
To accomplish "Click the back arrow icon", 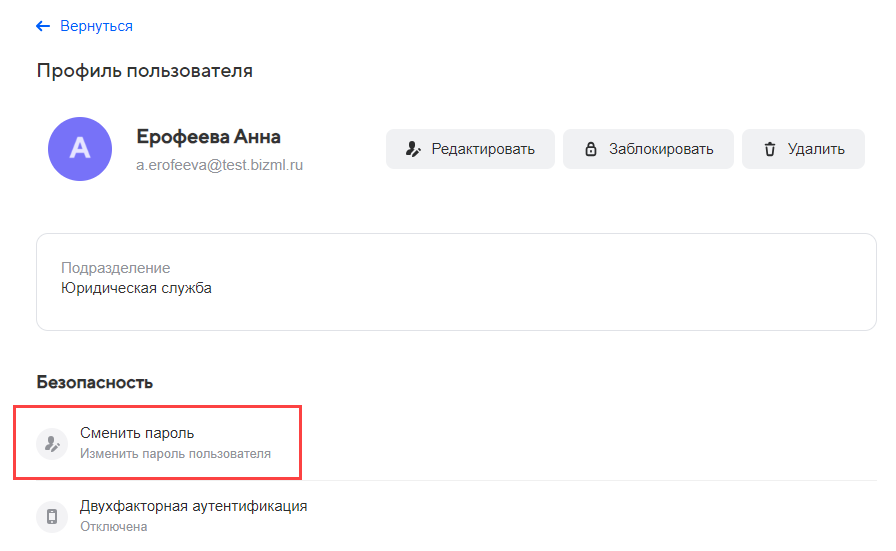I will click(x=43, y=26).
